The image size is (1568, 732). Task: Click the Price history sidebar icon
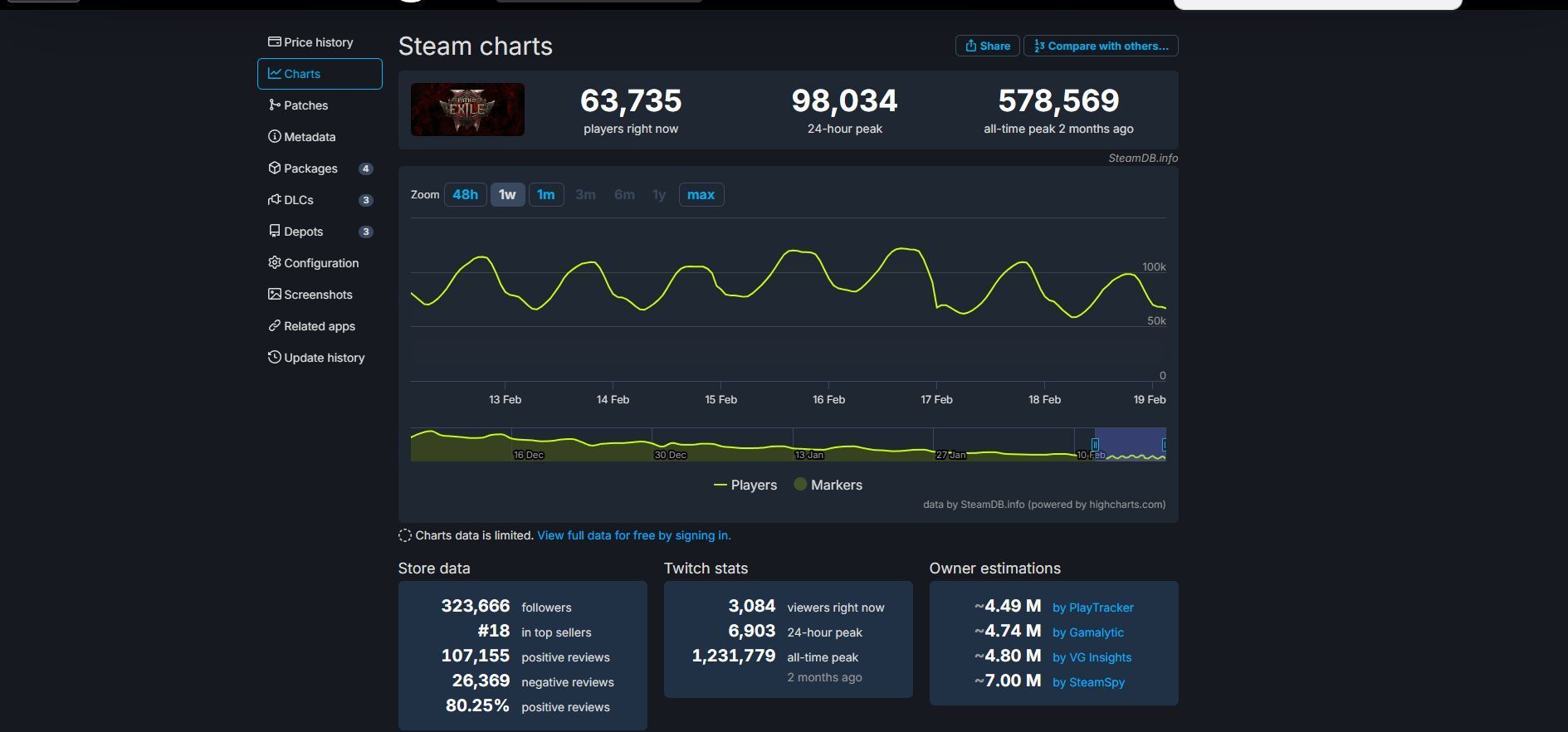point(274,41)
